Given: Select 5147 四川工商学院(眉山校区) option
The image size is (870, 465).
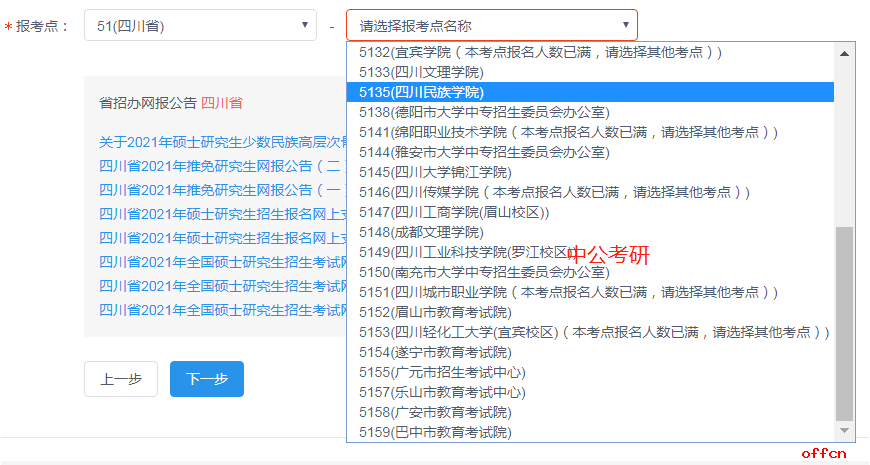Looking at the screenshot, I should (453, 212).
